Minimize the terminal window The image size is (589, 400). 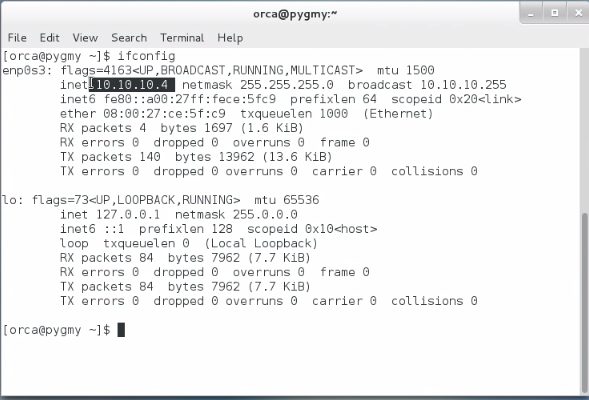(530, 14)
